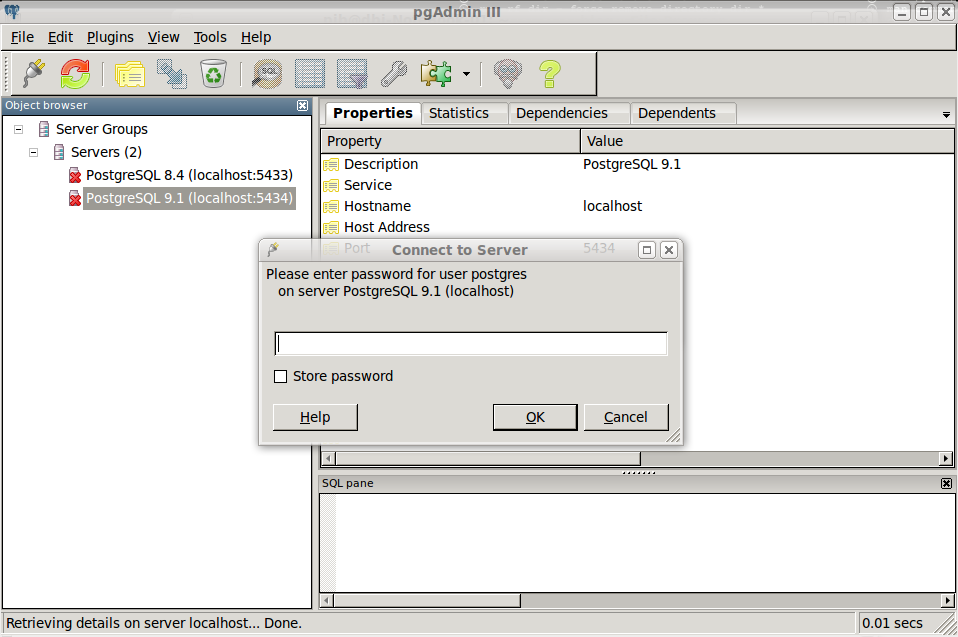Collapse the Servers (2) tree node

tap(33, 151)
